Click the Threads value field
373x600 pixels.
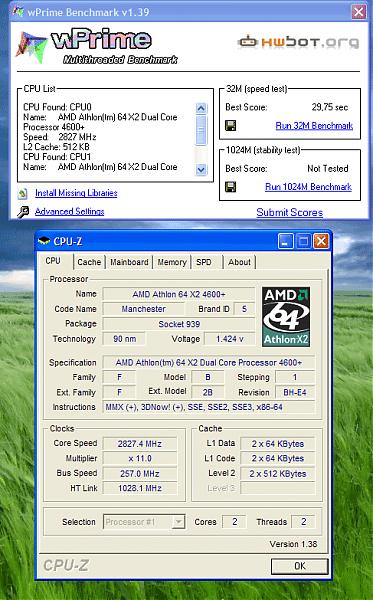[303, 522]
